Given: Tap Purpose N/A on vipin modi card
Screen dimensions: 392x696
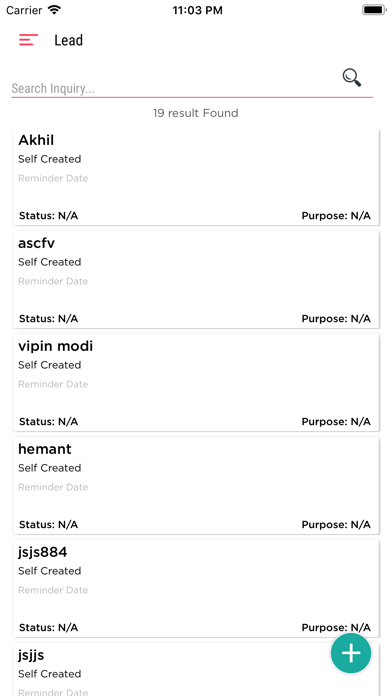Looking at the screenshot, I should click(x=336, y=422).
